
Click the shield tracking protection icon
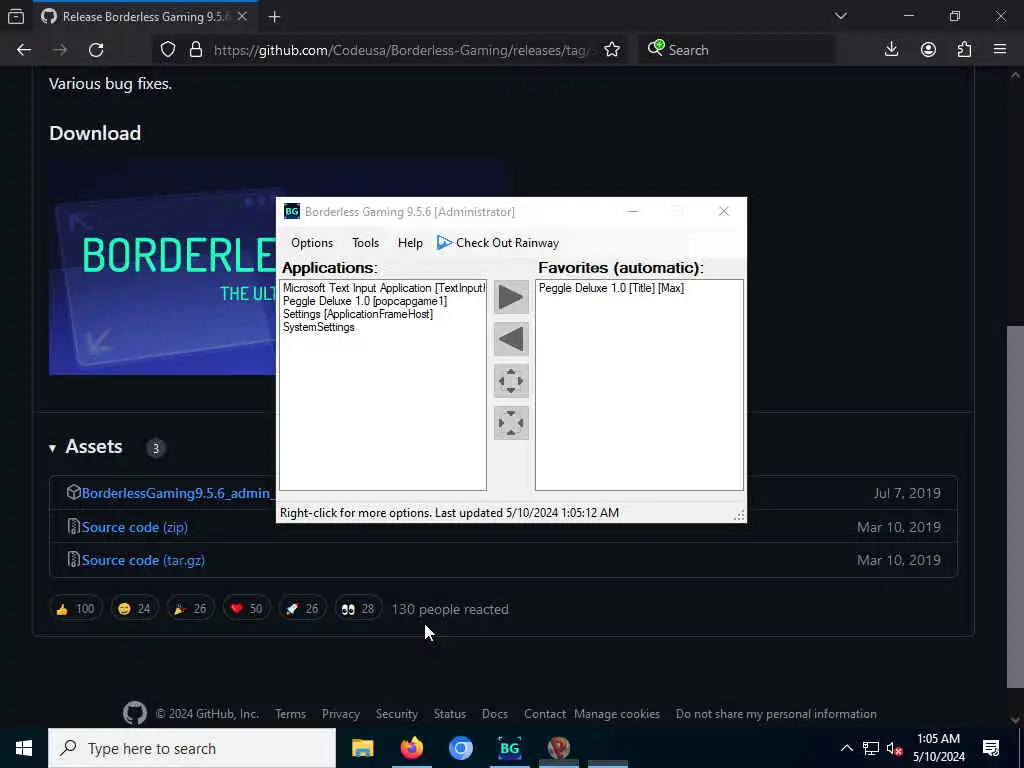[x=168, y=50]
